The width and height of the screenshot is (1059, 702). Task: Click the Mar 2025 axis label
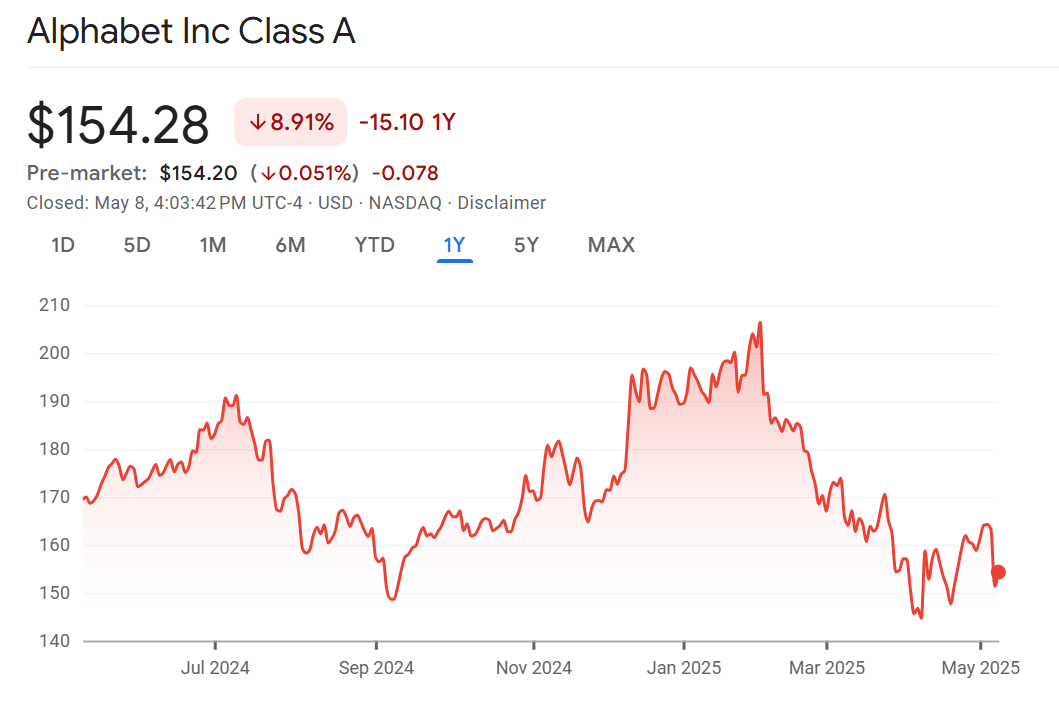pyautogui.click(x=827, y=668)
